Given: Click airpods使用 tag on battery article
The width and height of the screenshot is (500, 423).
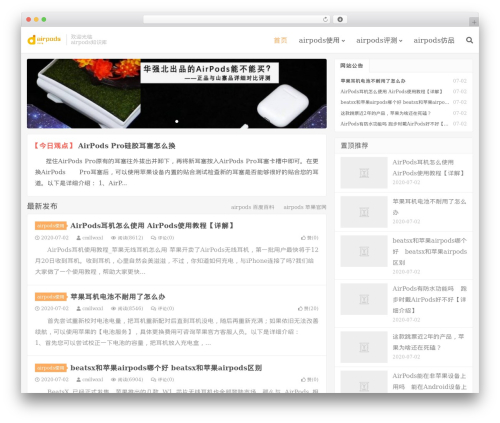Looking at the screenshot, I should [x=51, y=297].
